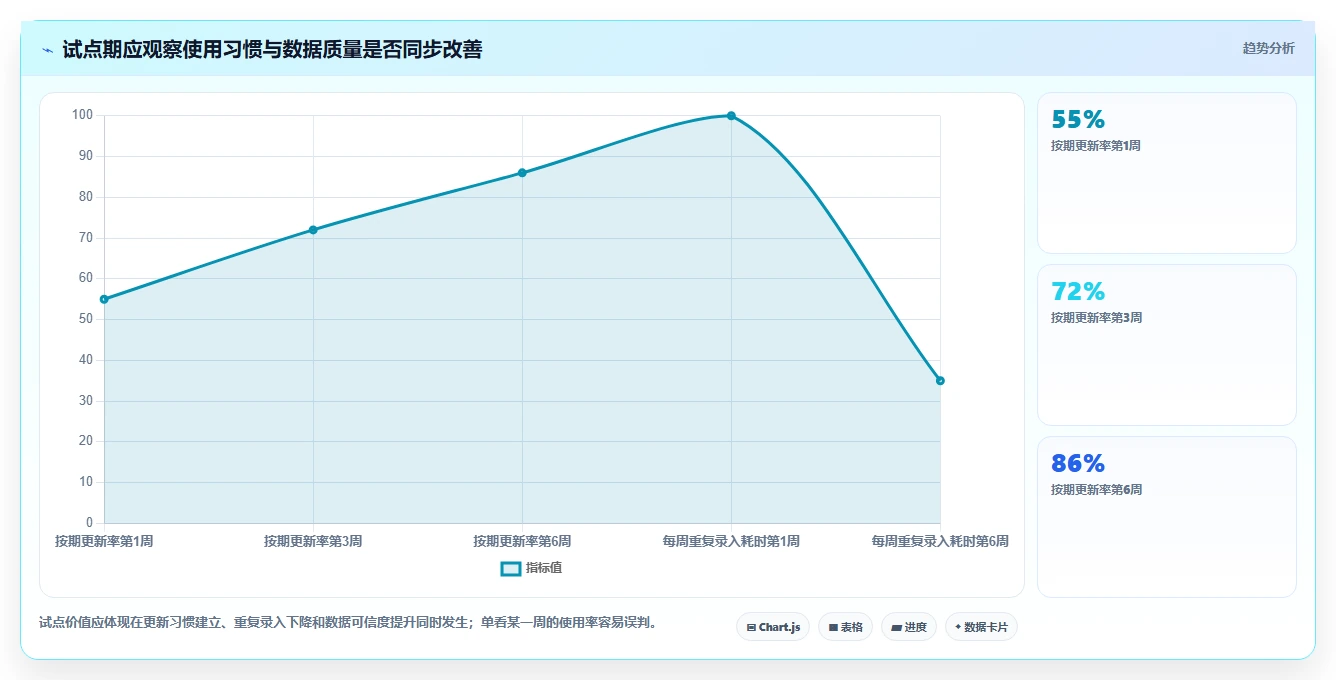Click x-axis label 按期更新率第1周
1336x680 pixels.
104,541
